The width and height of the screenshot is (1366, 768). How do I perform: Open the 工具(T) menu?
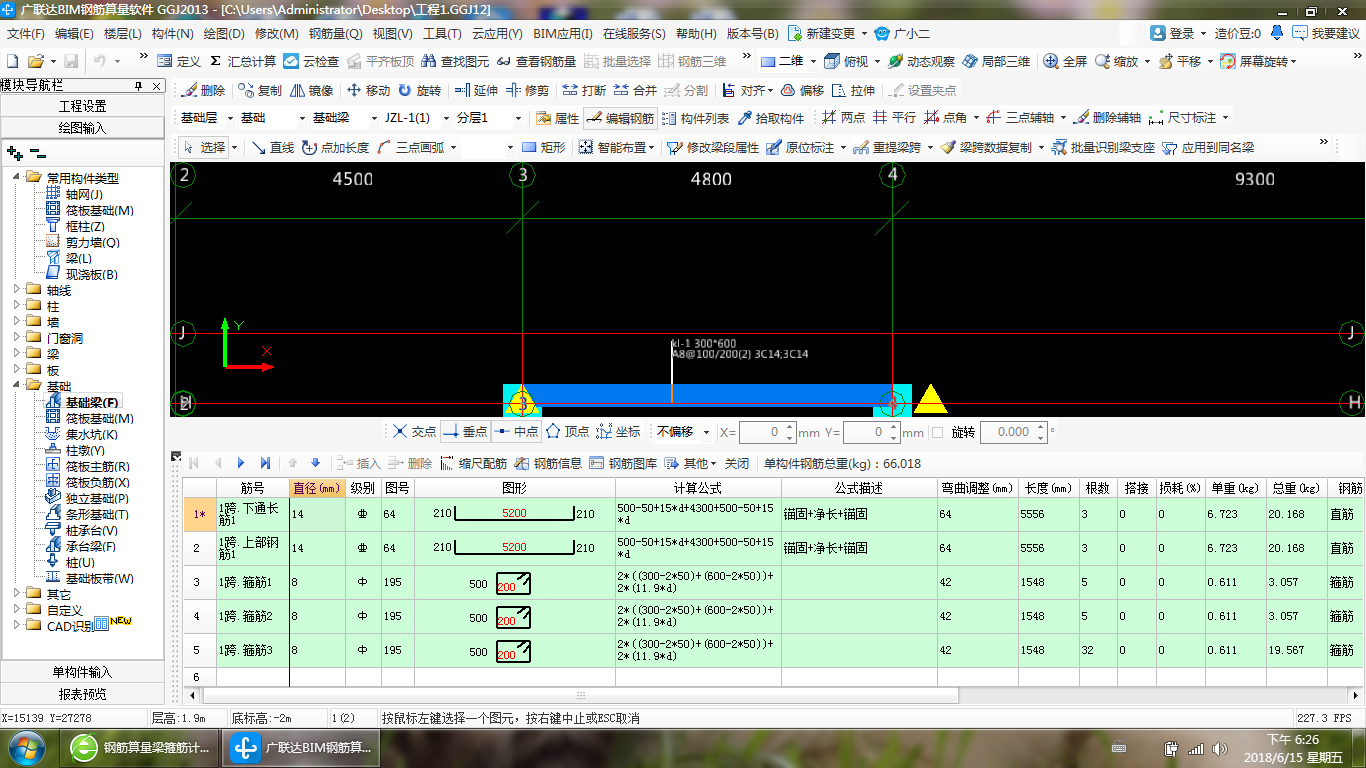point(442,33)
